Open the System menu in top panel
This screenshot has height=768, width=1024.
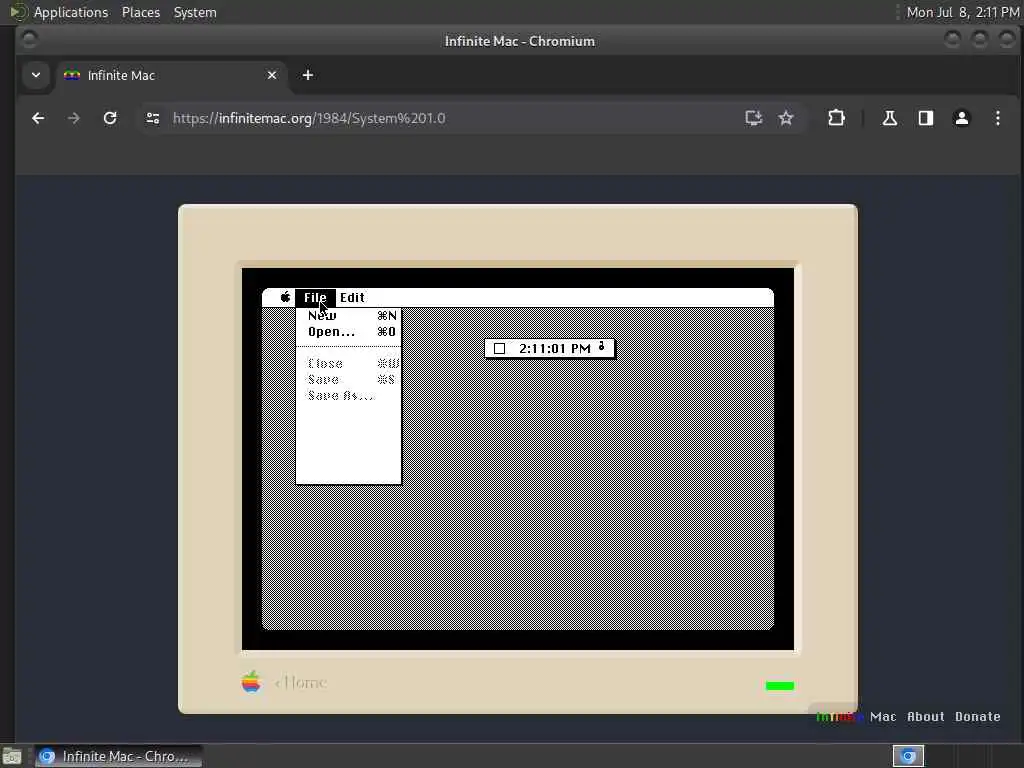click(x=195, y=12)
